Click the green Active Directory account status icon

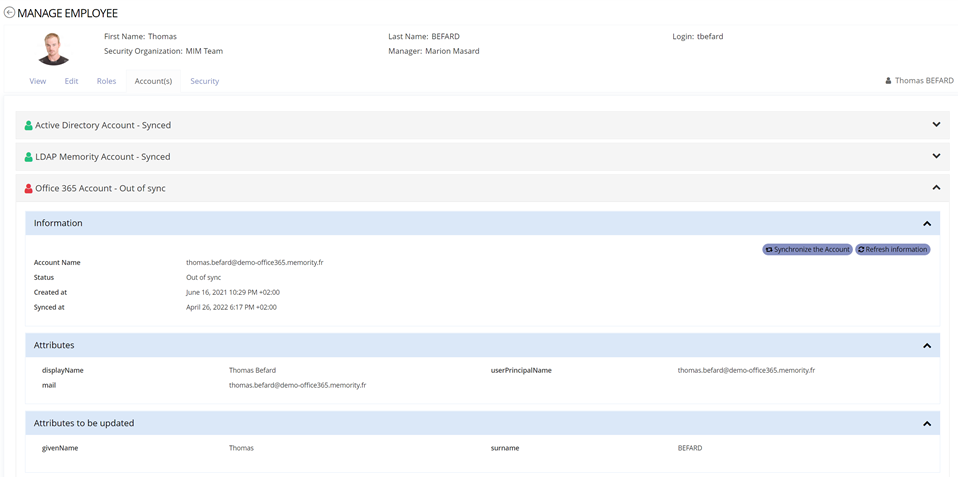[29, 126]
